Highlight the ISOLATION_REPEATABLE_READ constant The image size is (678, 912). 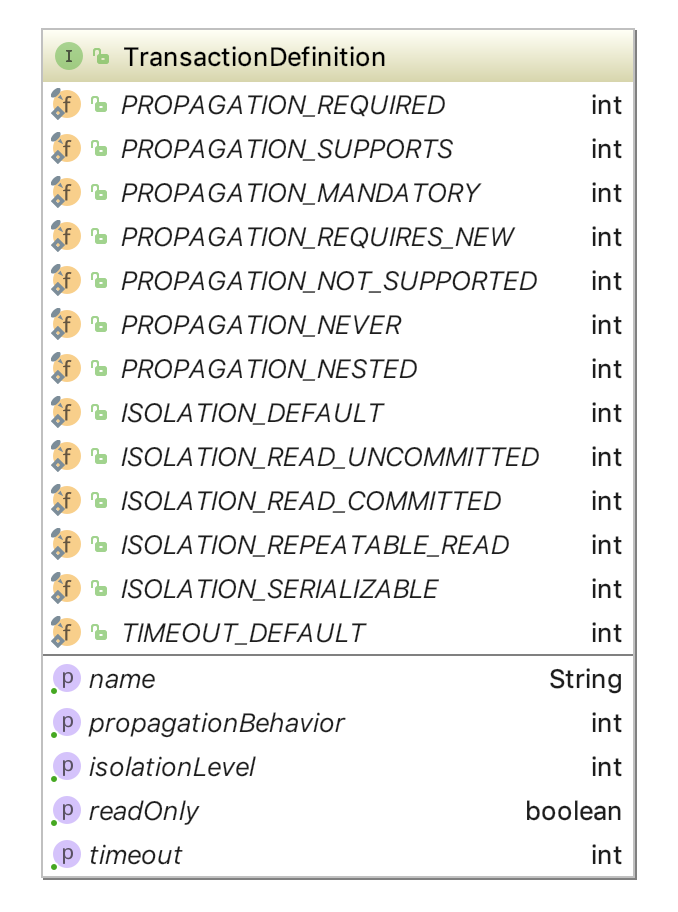click(315, 545)
